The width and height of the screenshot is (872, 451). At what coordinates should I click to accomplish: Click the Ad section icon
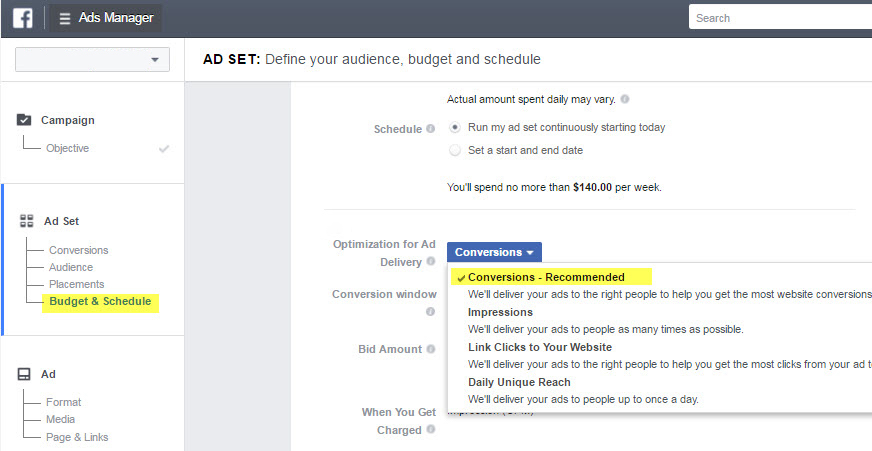click(25, 374)
